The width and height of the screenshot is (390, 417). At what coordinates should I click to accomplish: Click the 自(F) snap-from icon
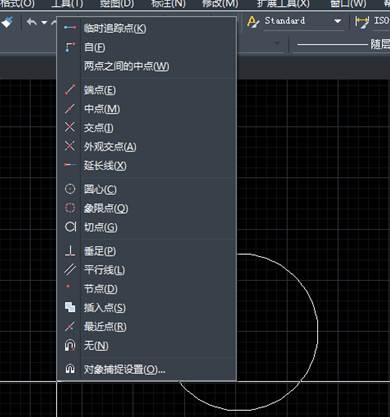click(x=70, y=47)
